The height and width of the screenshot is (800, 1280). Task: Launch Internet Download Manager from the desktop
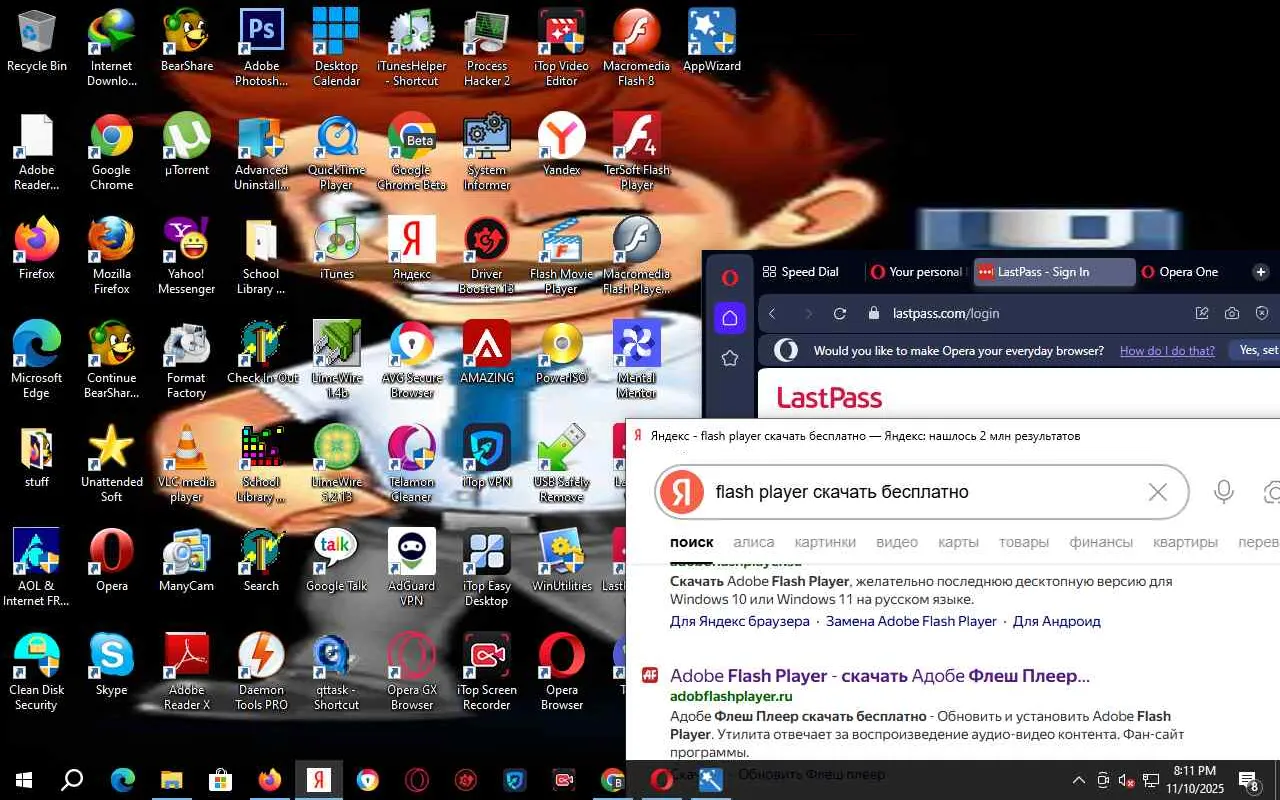[112, 49]
